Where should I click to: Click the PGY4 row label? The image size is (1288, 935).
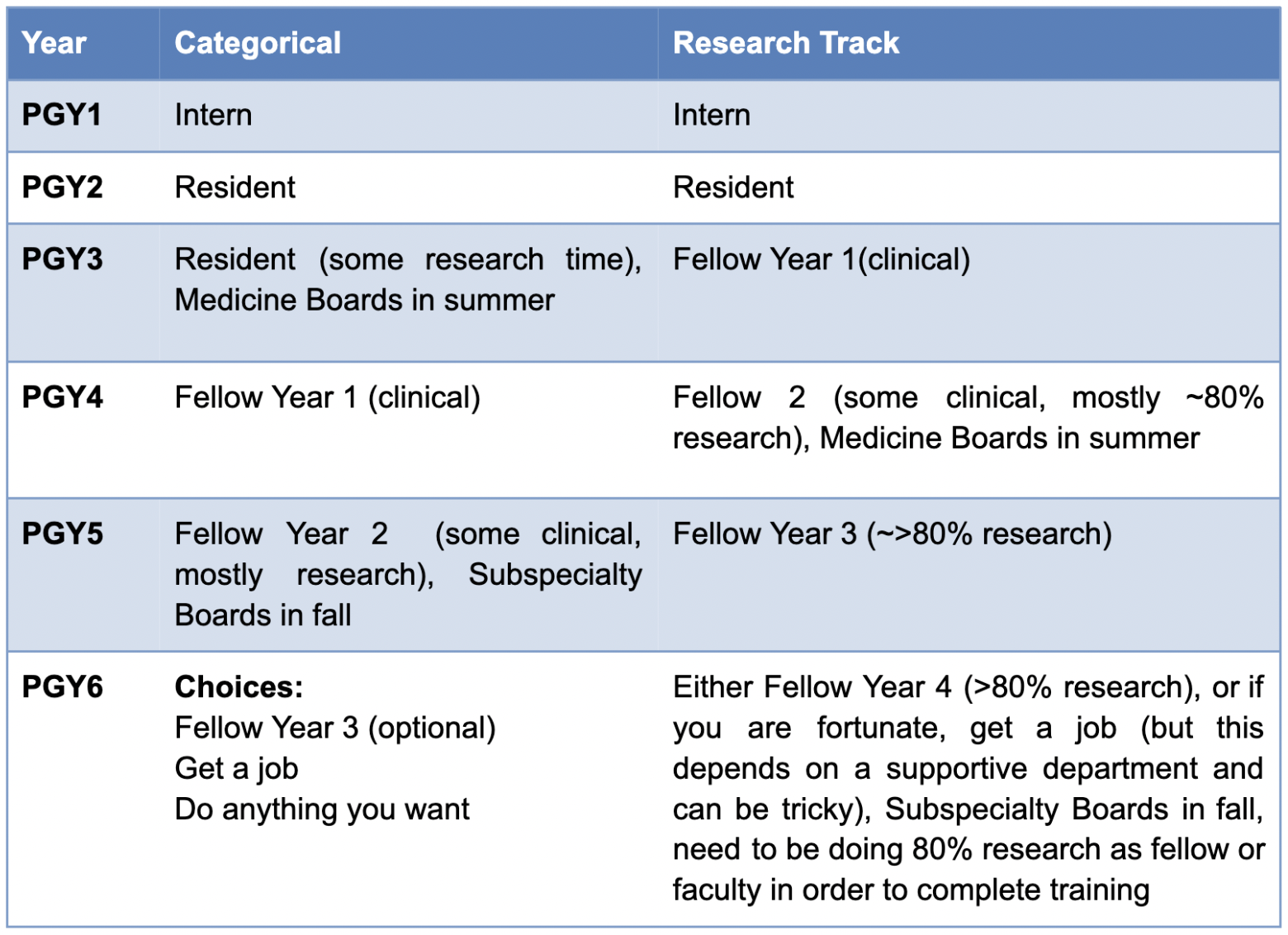click(63, 397)
